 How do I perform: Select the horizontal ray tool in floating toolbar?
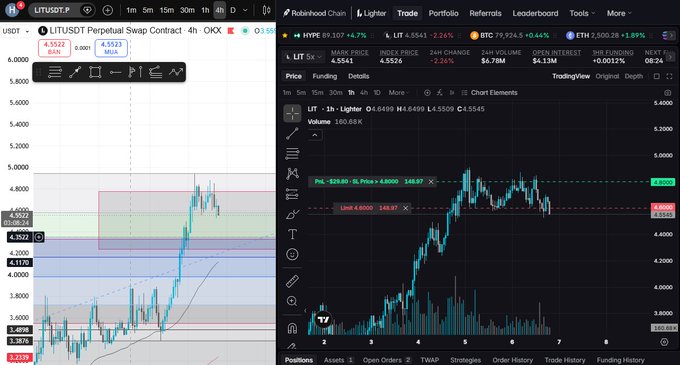[115, 72]
